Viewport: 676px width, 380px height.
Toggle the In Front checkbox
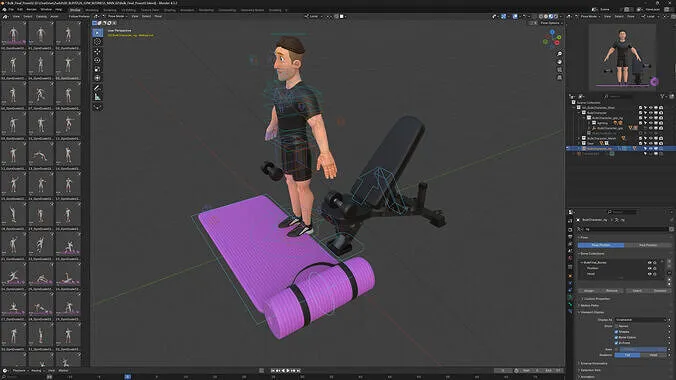pyautogui.click(x=617, y=343)
